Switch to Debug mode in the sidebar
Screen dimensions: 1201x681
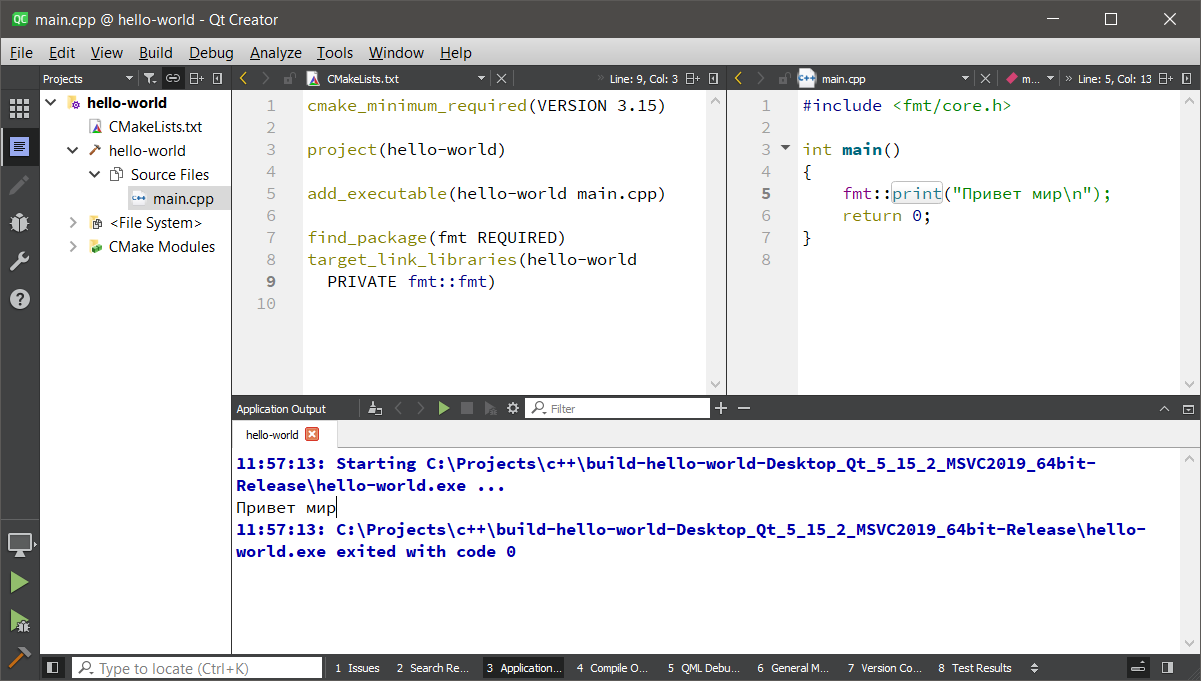point(18,222)
